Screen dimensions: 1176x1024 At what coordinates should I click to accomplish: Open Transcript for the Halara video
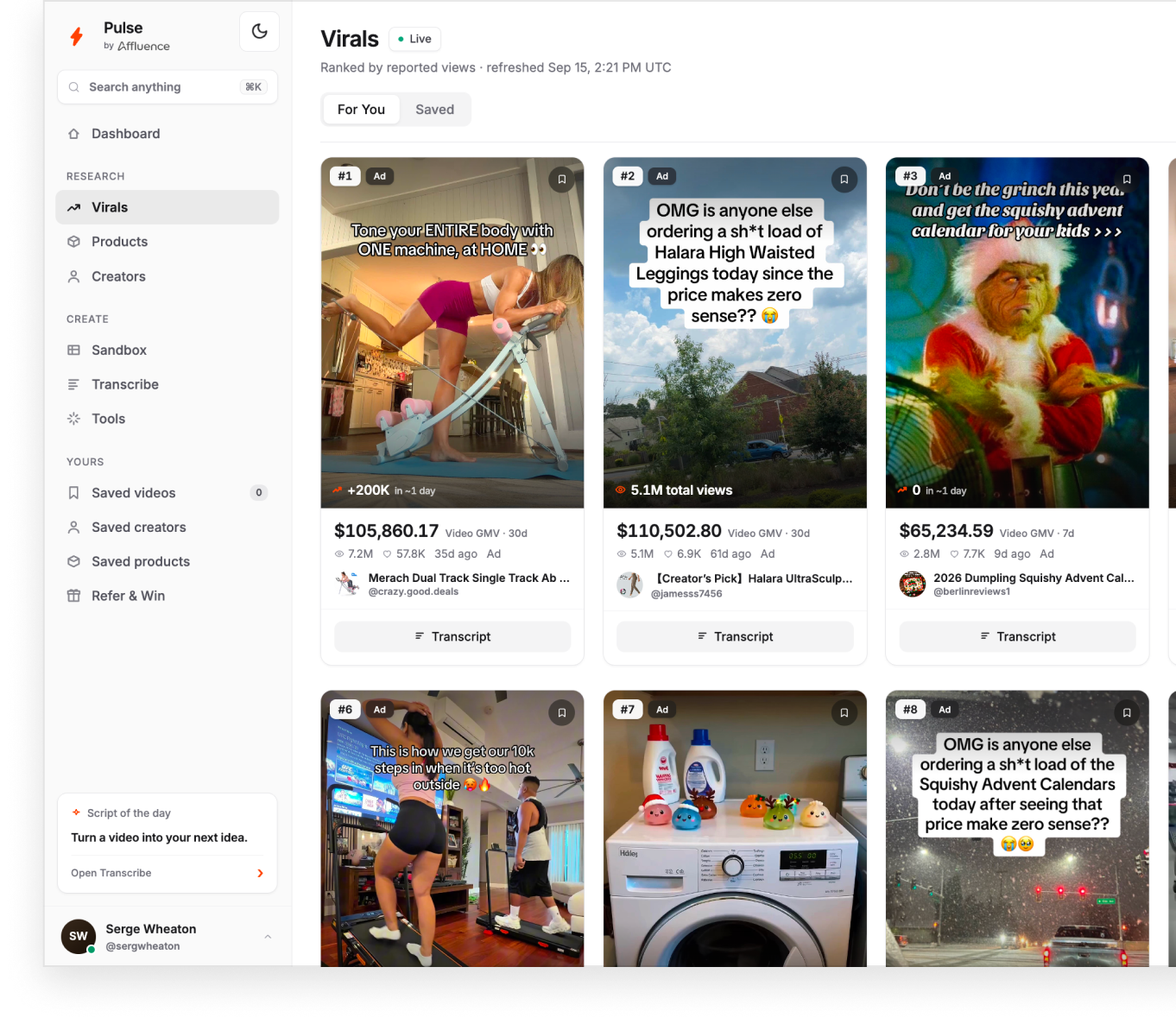tap(735, 636)
